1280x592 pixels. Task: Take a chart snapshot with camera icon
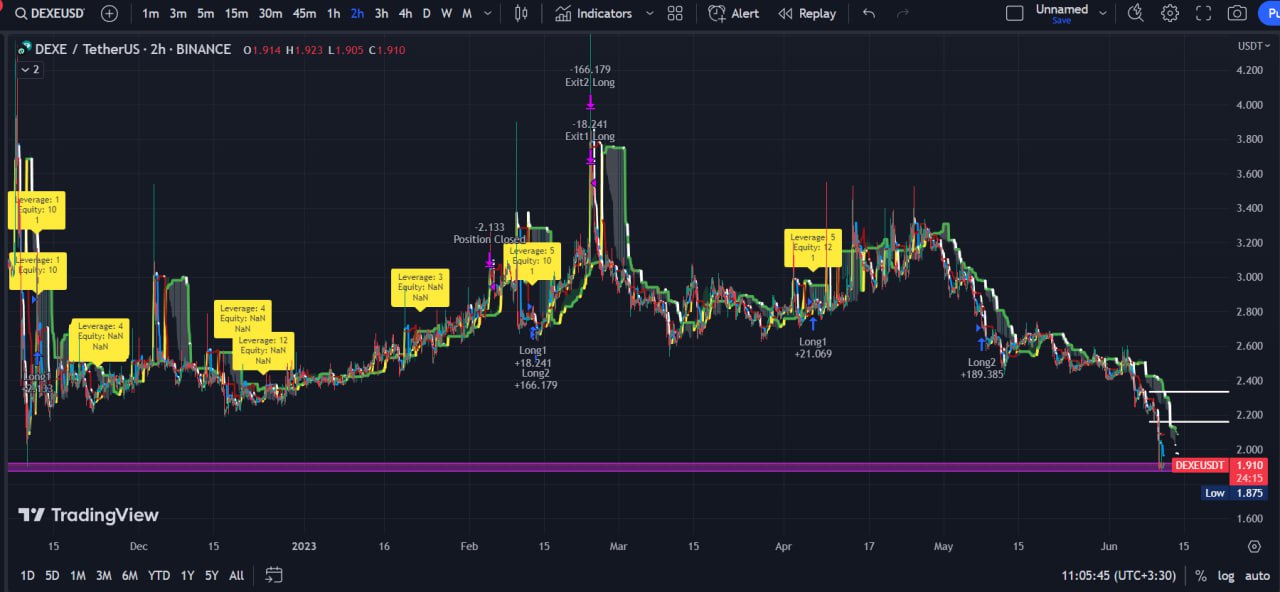(1237, 13)
